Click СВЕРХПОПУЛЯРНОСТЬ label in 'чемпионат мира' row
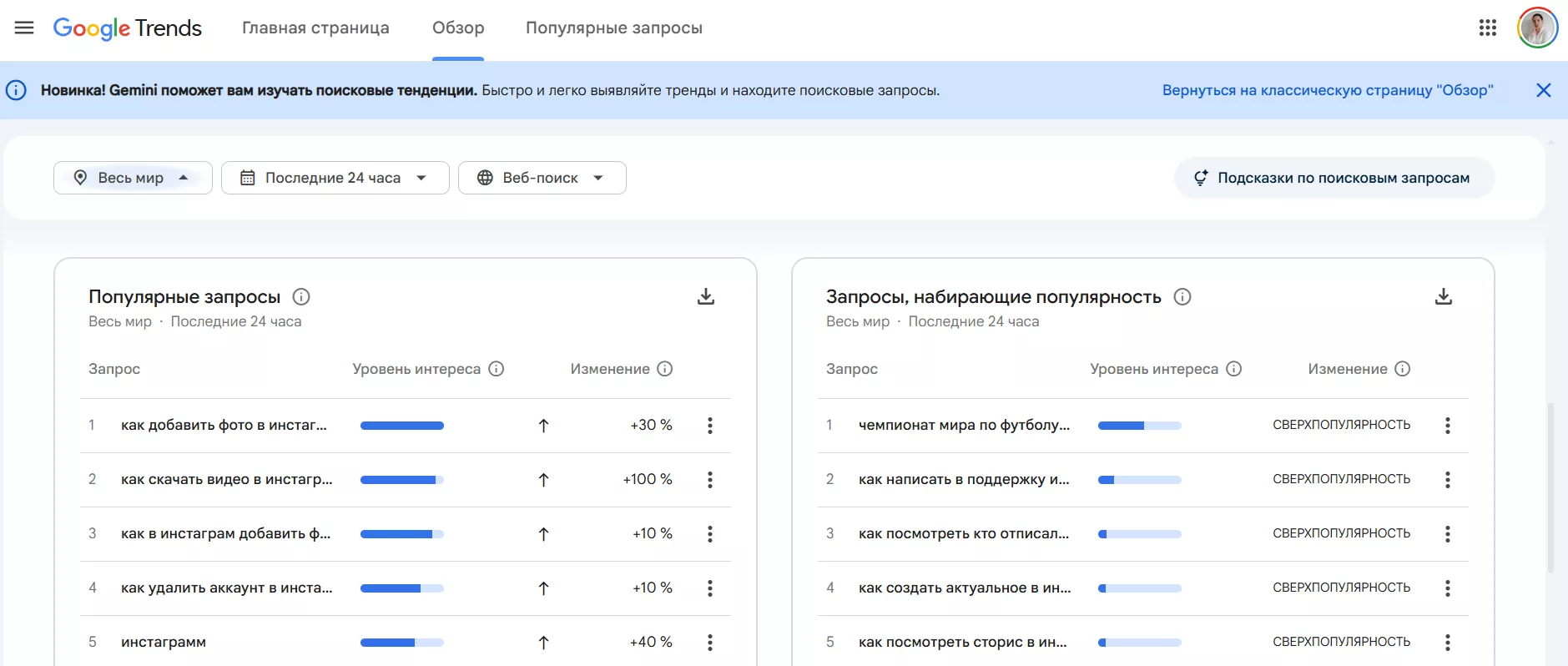Image resolution: width=1568 pixels, height=666 pixels. pyautogui.click(x=1341, y=425)
